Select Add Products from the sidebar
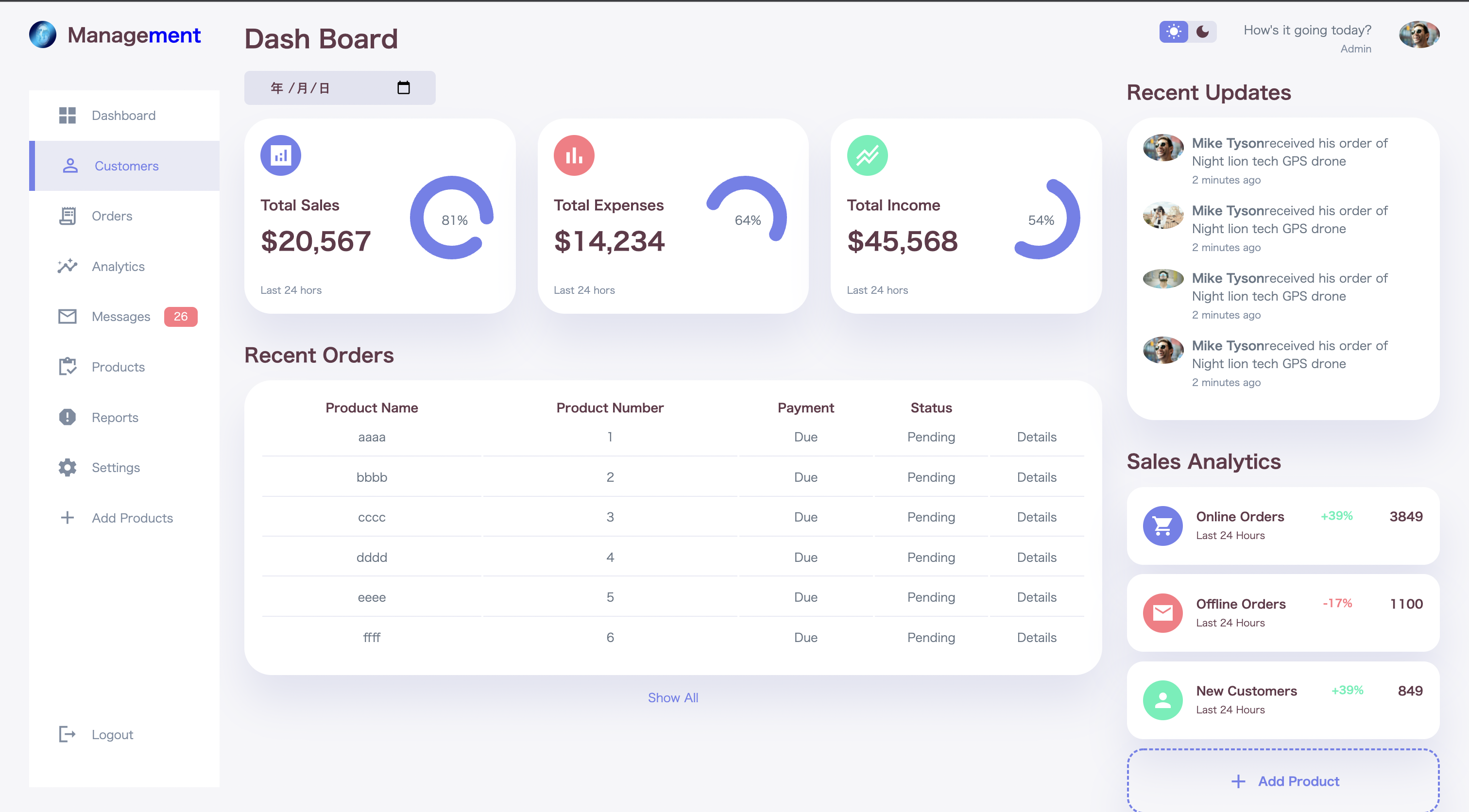Viewport: 1469px width, 812px height. 132,518
